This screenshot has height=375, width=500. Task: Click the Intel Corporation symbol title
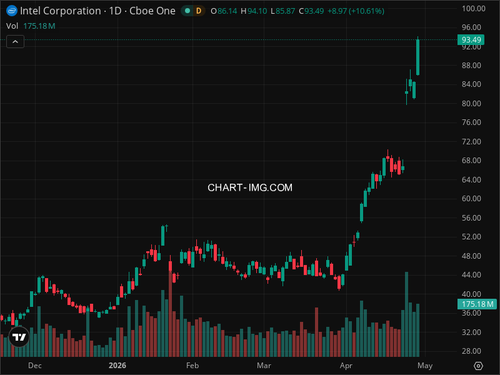point(97,11)
